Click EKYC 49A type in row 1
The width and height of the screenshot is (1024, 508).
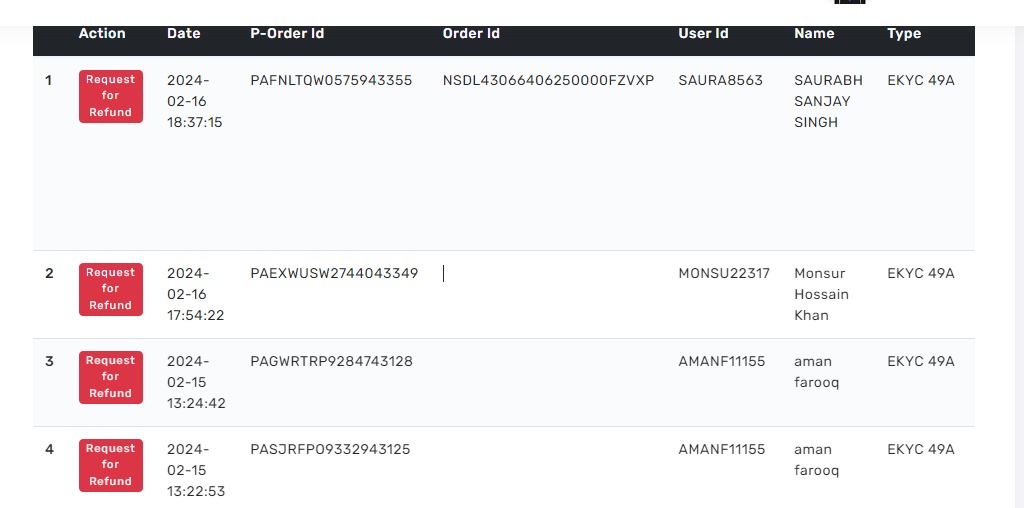point(920,81)
